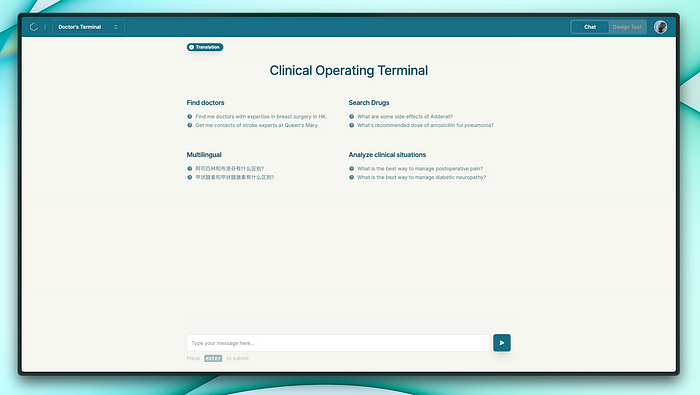Select 'manage postoperative pain' prompt
The width and height of the screenshot is (700, 395).
pyautogui.click(x=420, y=169)
